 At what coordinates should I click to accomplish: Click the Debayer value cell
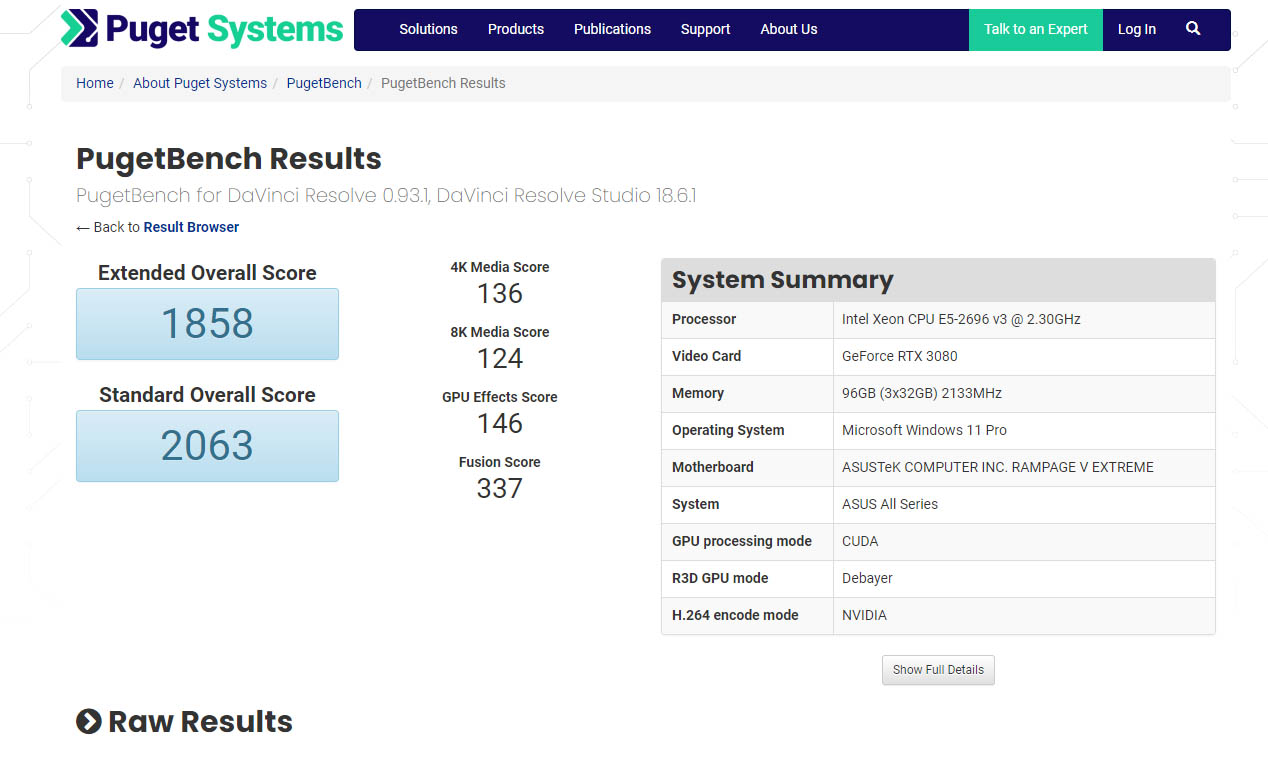pyautogui.click(x=1023, y=578)
